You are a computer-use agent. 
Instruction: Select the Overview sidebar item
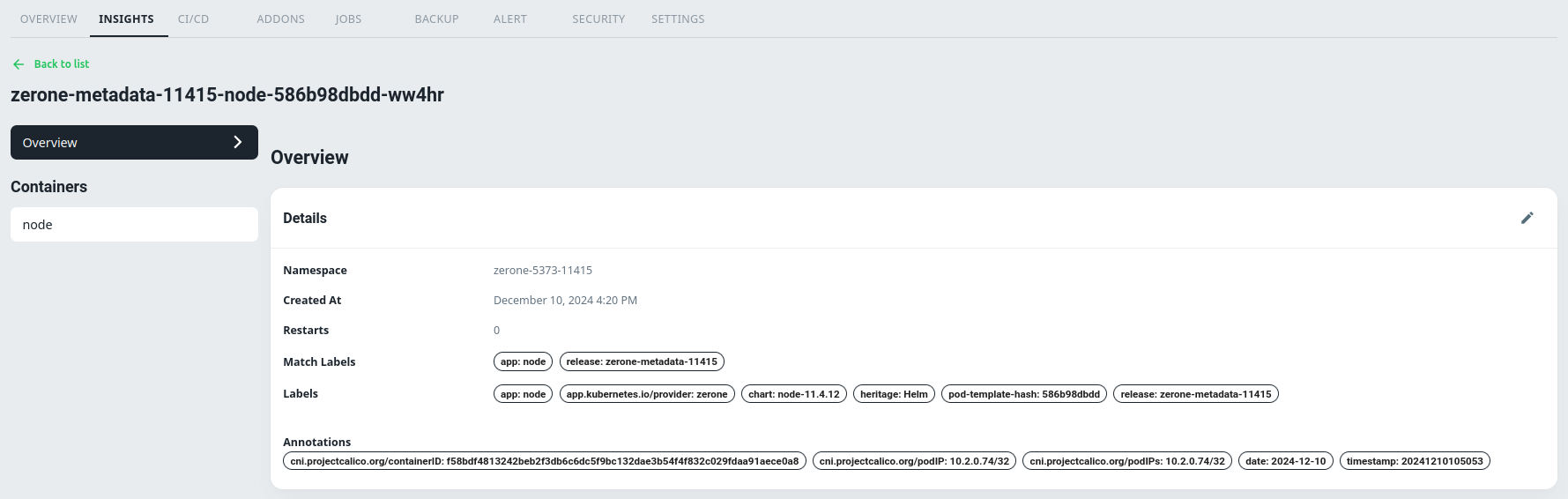click(134, 142)
